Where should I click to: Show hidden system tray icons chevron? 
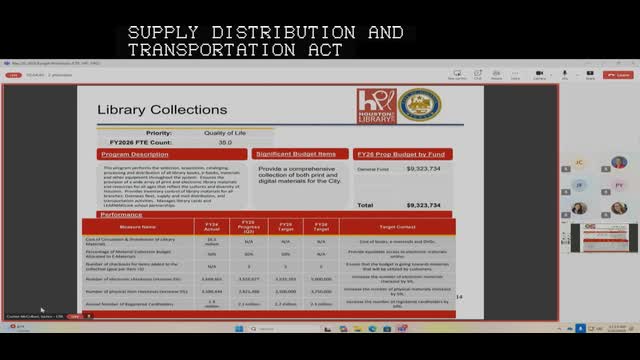(x=559, y=329)
